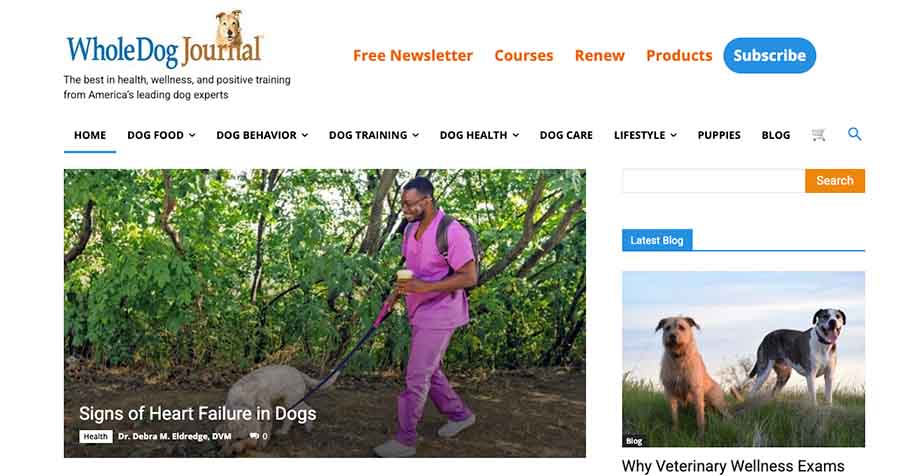
Task: Open the Dog Training dropdown chevron
Action: pyautogui.click(x=415, y=135)
